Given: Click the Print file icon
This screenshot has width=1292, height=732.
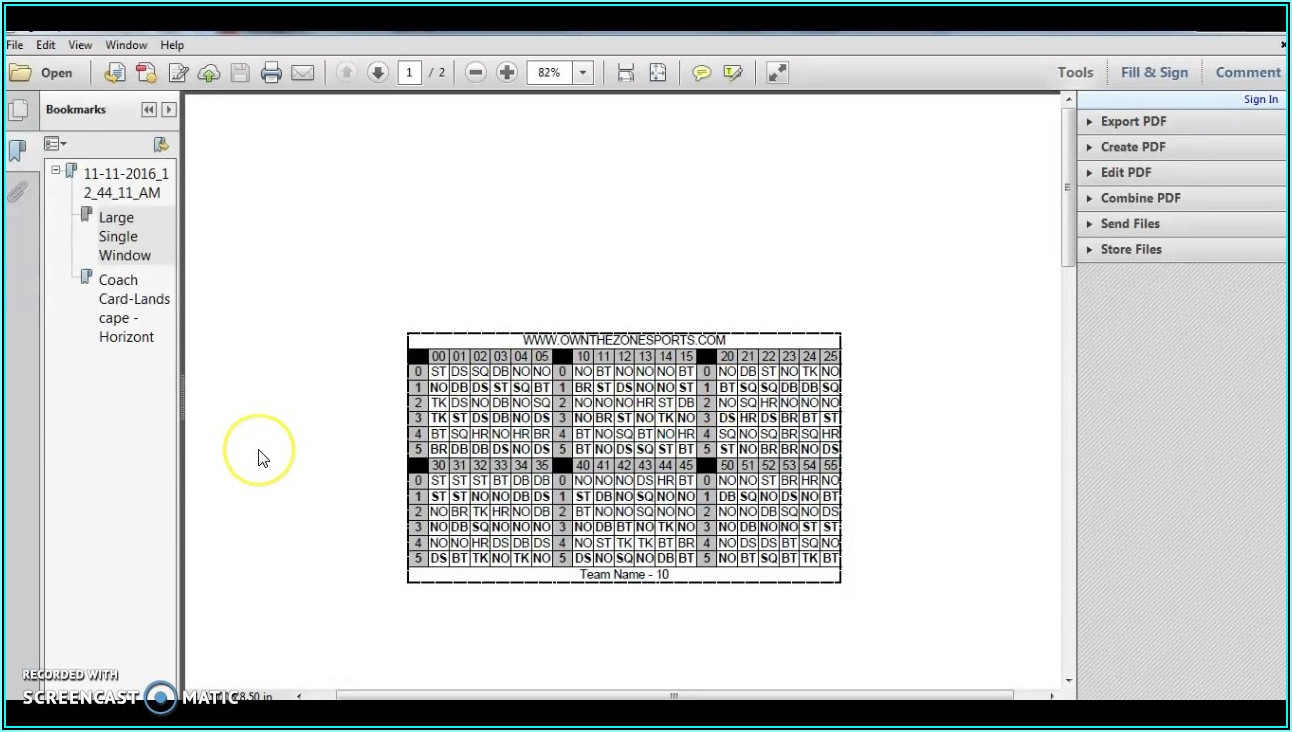Looking at the screenshot, I should (271, 72).
